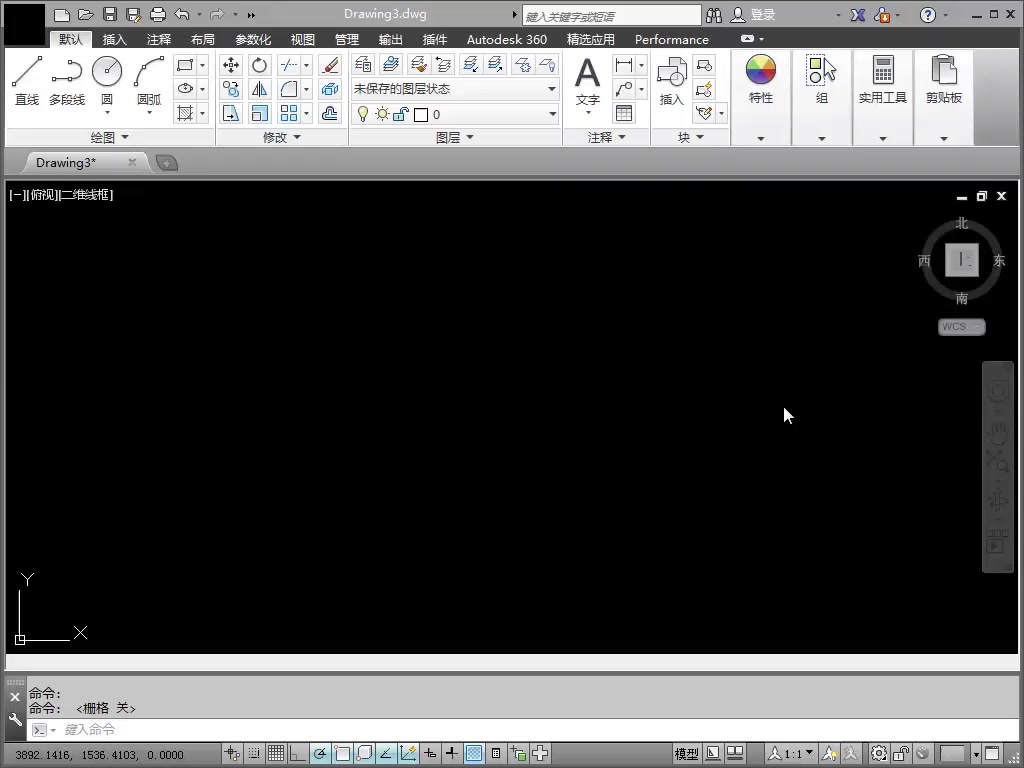Select the Stretch tool
Viewport: 1024px width, 768px height.
pyautogui.click(x=231, y=113)
